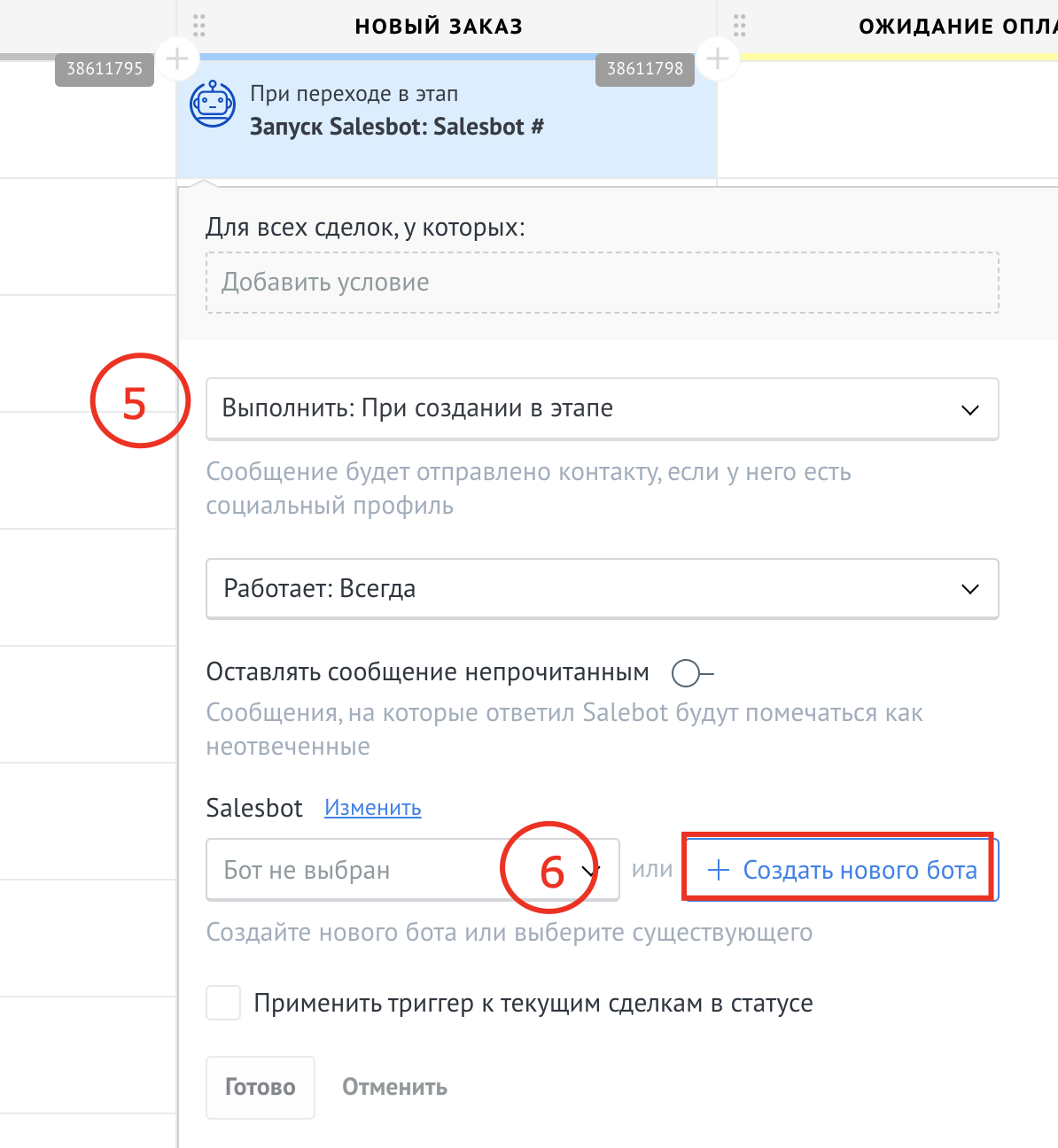Viewport: 1058px width, 1148px height.
Task: Click the Добавить условие field
Action: point(602,283)
